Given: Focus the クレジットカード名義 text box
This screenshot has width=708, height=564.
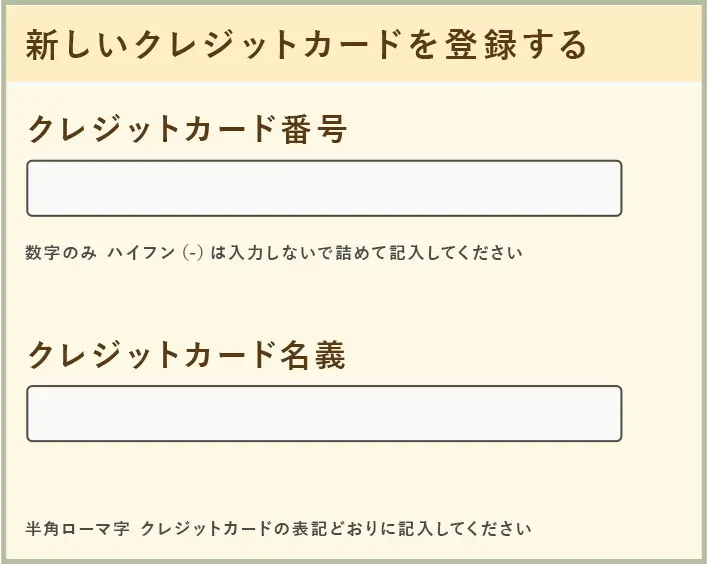Looking at the screenshot, I should point(324,413).
